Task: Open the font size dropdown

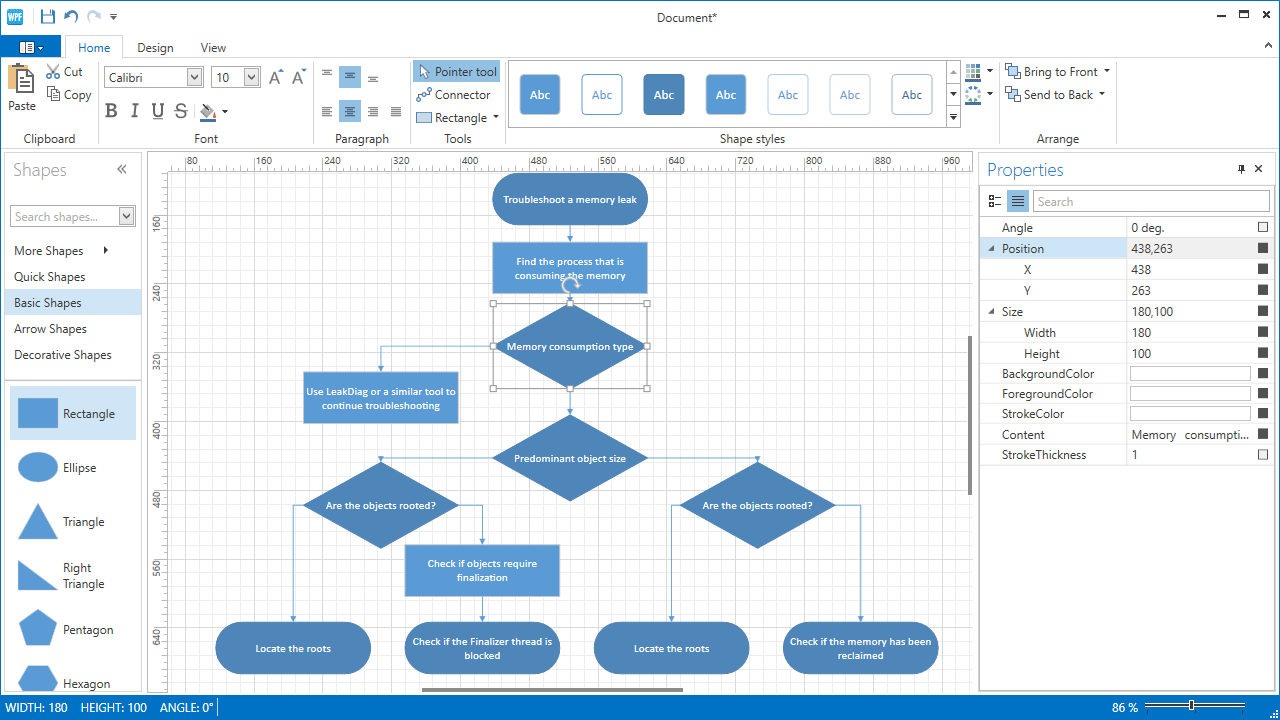Action: (x=251, y=77)
